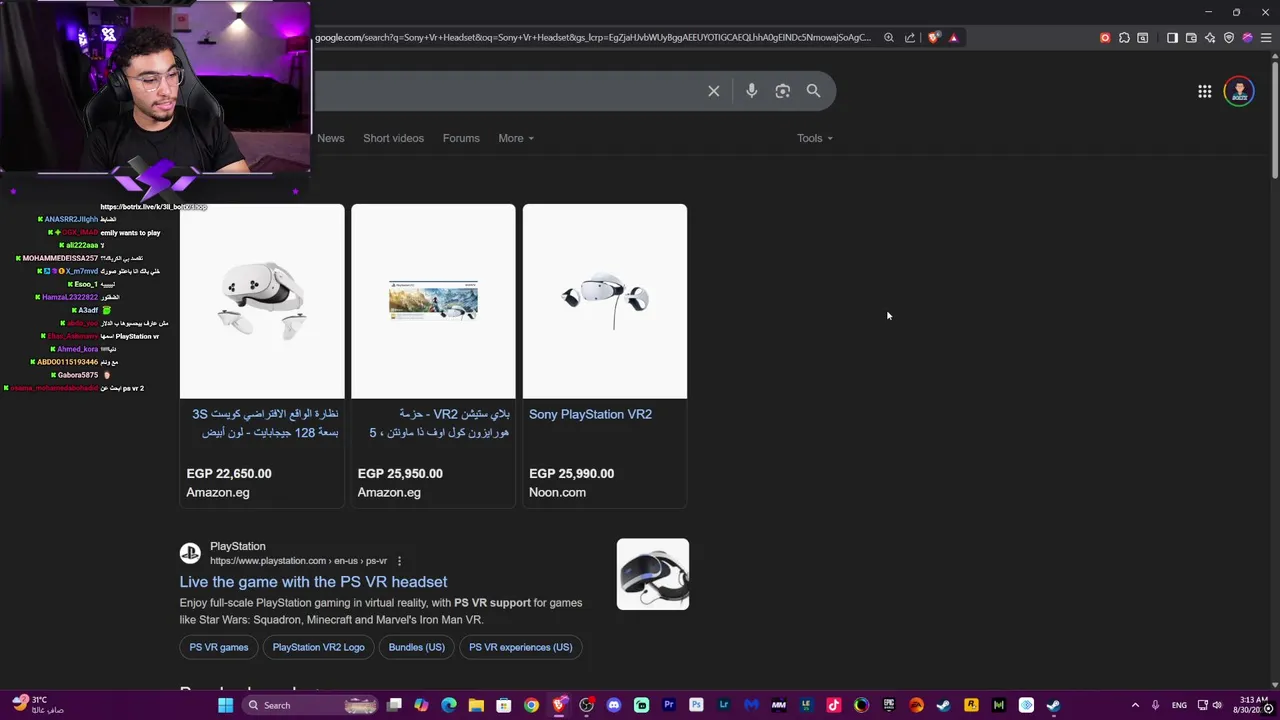Open Google Chrome from the taskbar
Screen dimensions: 1280x720
(531, 705)
